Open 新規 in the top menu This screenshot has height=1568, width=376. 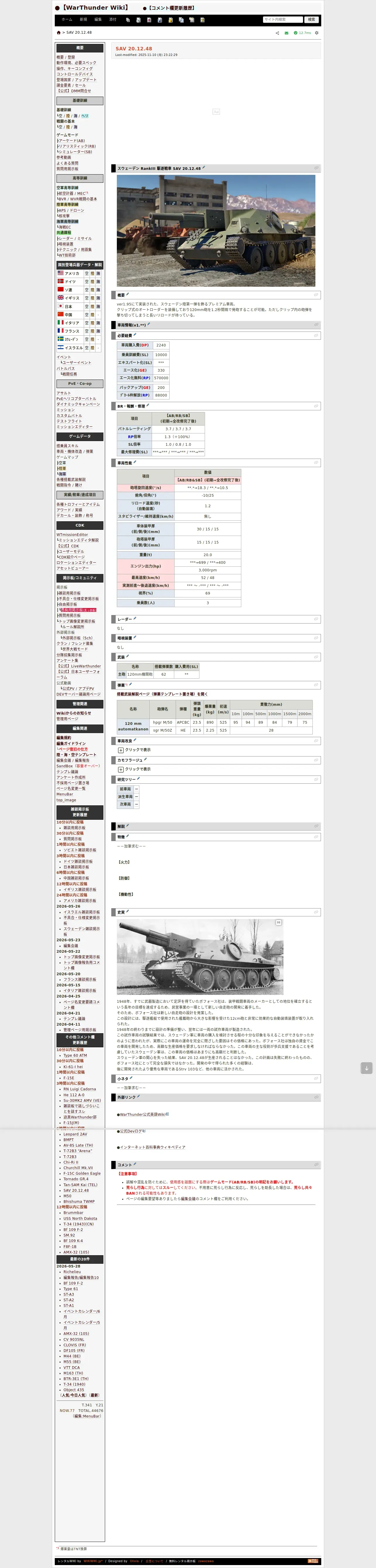(83, 20)
